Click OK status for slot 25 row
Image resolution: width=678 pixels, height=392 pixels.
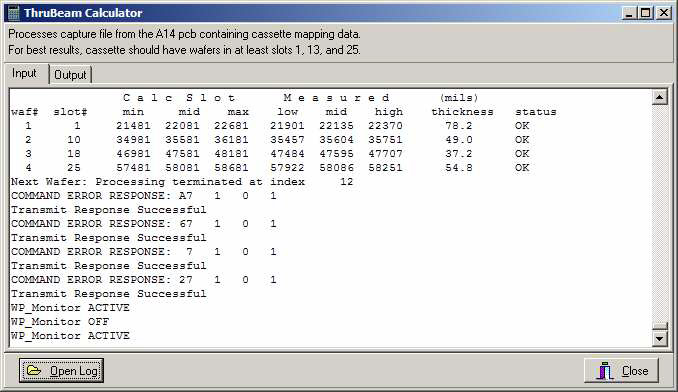(x=522, y=167)
